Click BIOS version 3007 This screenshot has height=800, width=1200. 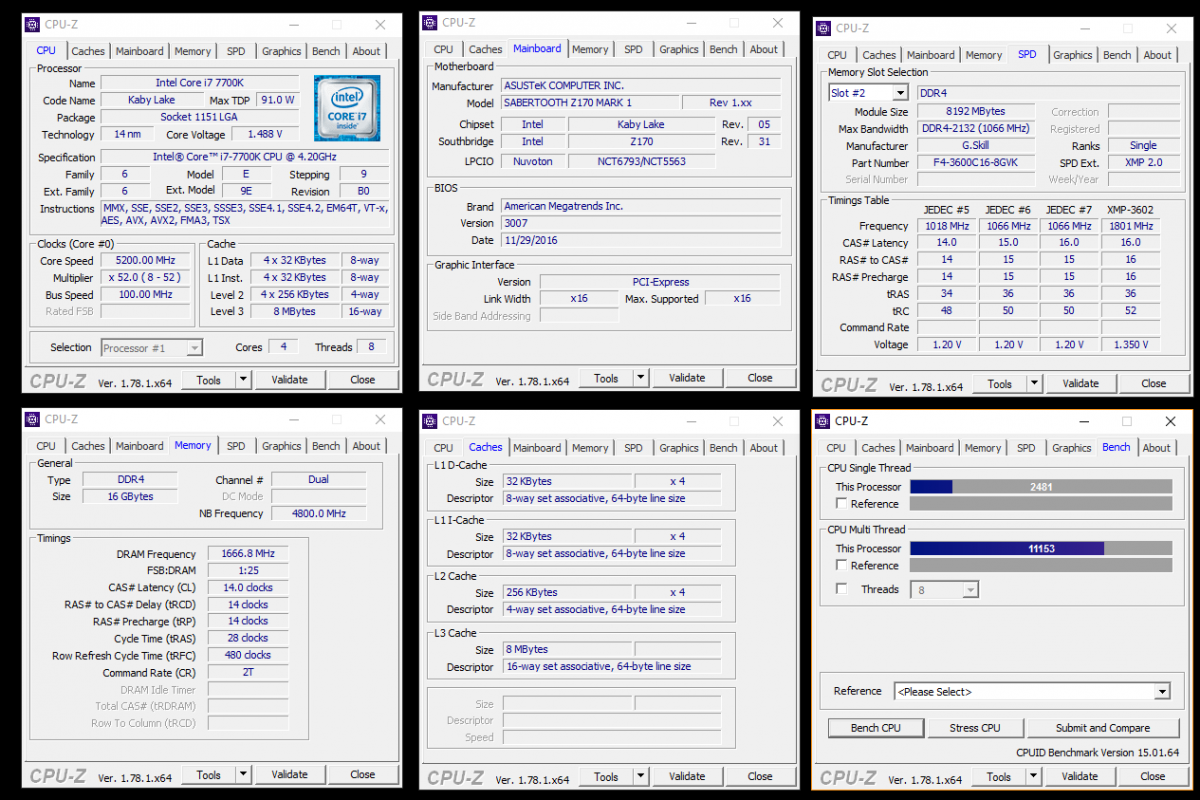point(643,223)
